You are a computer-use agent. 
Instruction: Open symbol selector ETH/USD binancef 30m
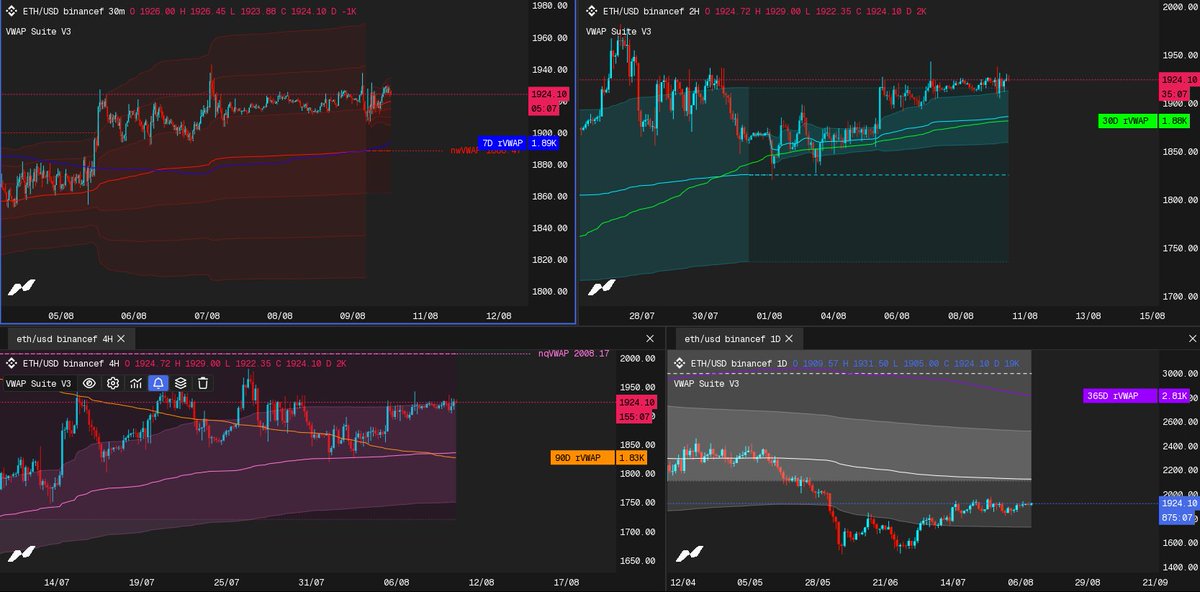click(x=73, y=12)
